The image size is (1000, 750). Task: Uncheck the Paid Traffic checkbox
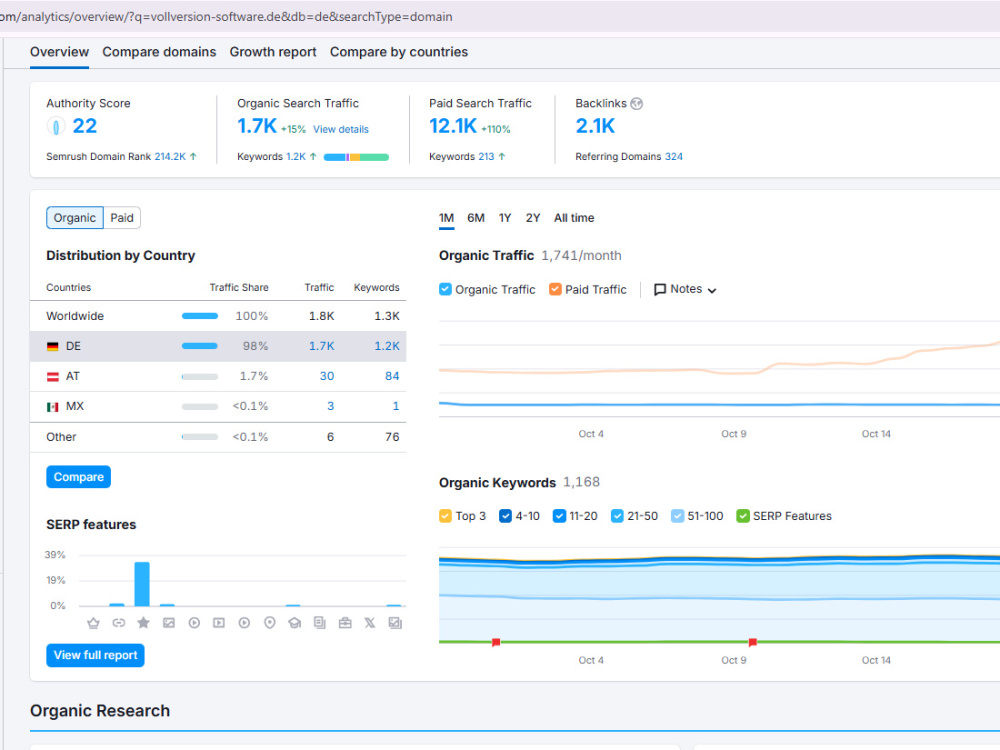point(555,290)
